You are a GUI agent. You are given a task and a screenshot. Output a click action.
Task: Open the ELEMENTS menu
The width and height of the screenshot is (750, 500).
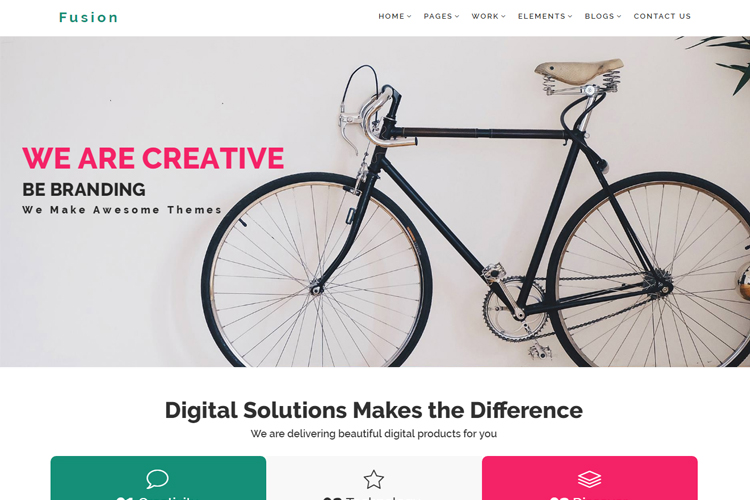(545, 16)
